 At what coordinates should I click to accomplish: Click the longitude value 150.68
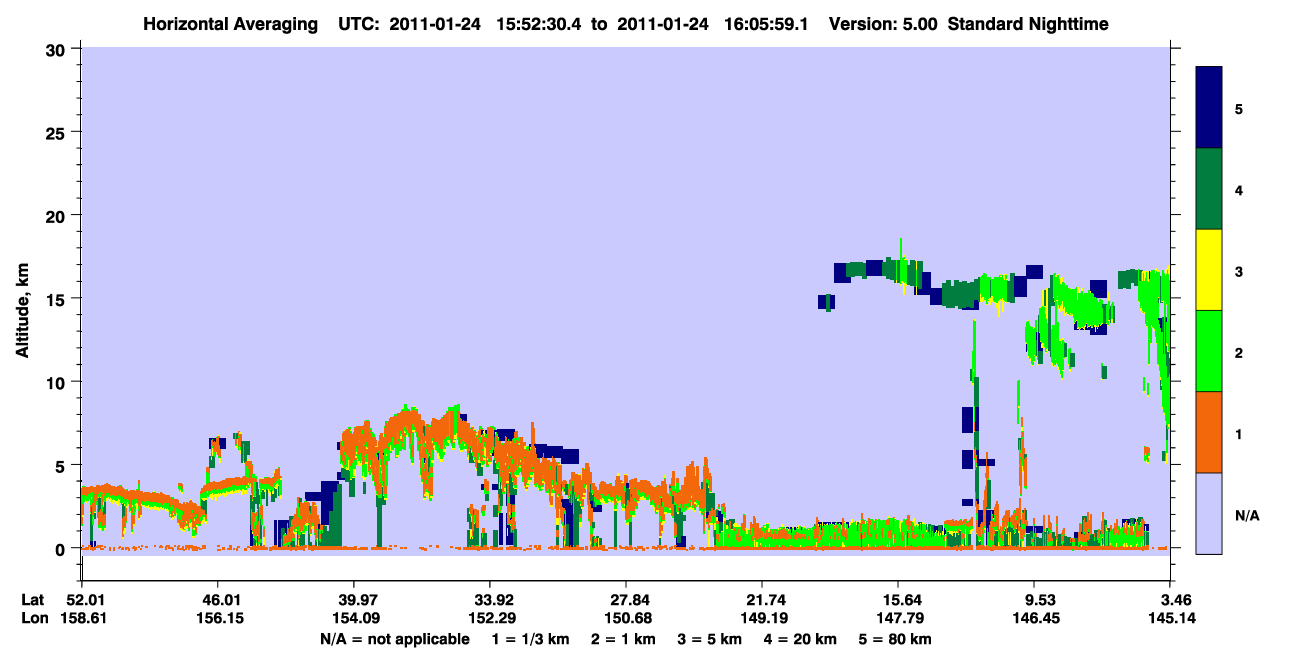point(626,618)
